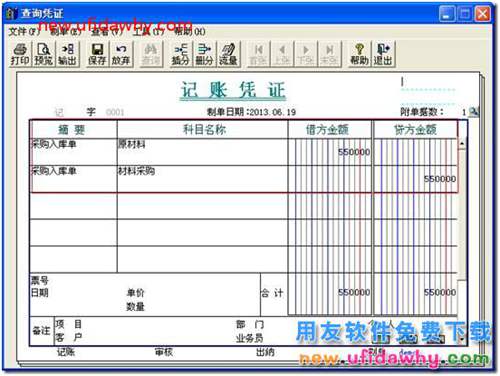Screen dimensions: 500x376
Task: Click debit amount 550000 in 原材料 row
Action: coord(354,152)
